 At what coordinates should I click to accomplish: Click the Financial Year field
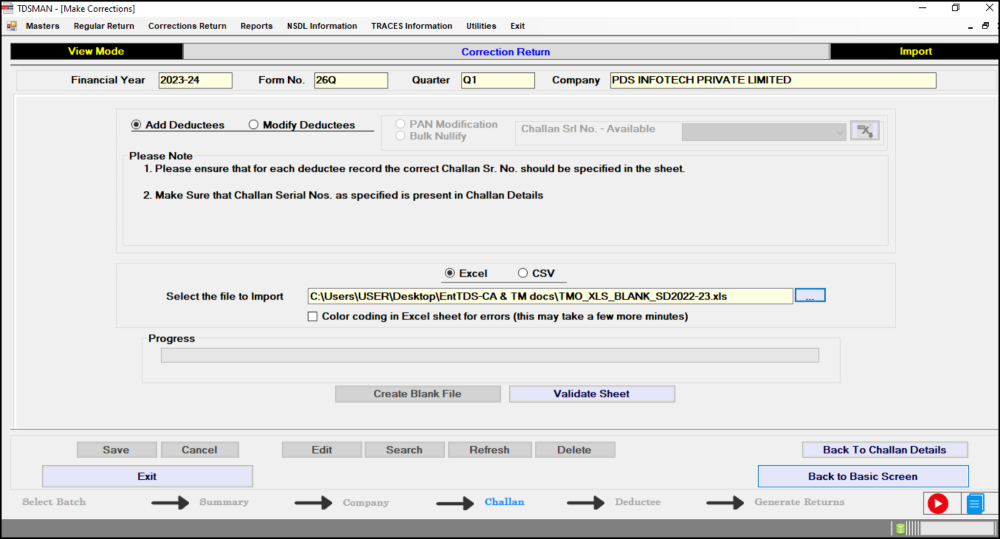tap(195, 80)
